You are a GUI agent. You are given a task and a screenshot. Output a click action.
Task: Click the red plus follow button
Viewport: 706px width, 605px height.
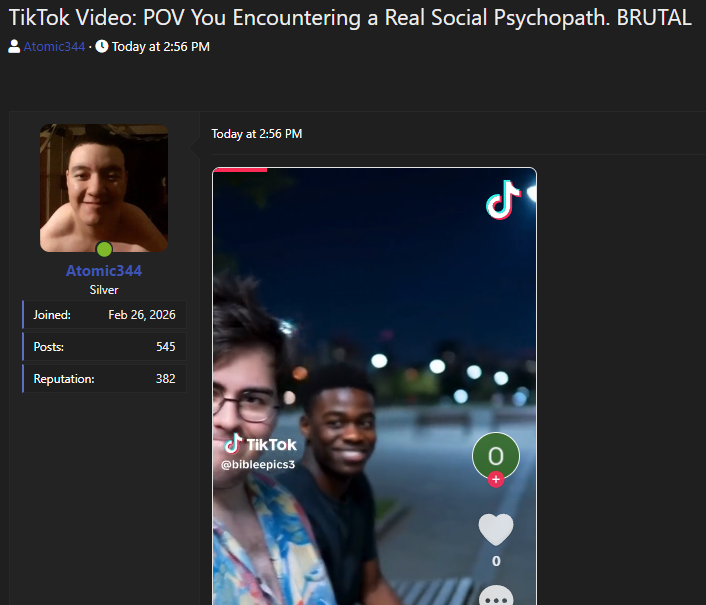[496, 480]
